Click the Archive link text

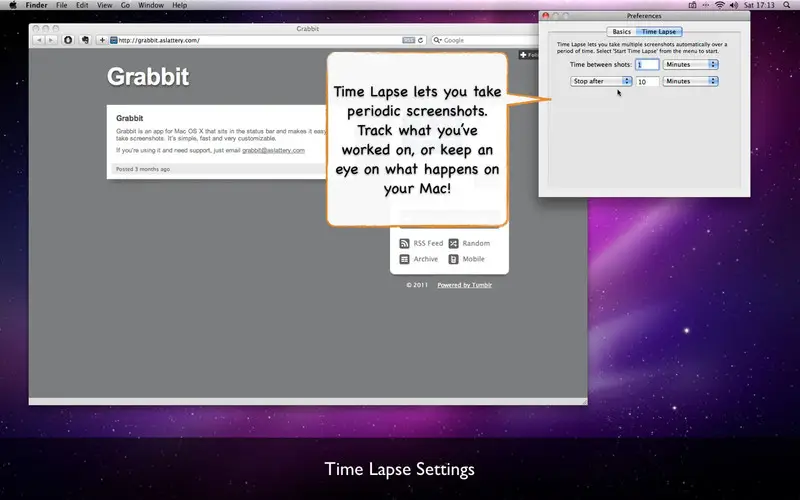point(426,259)
